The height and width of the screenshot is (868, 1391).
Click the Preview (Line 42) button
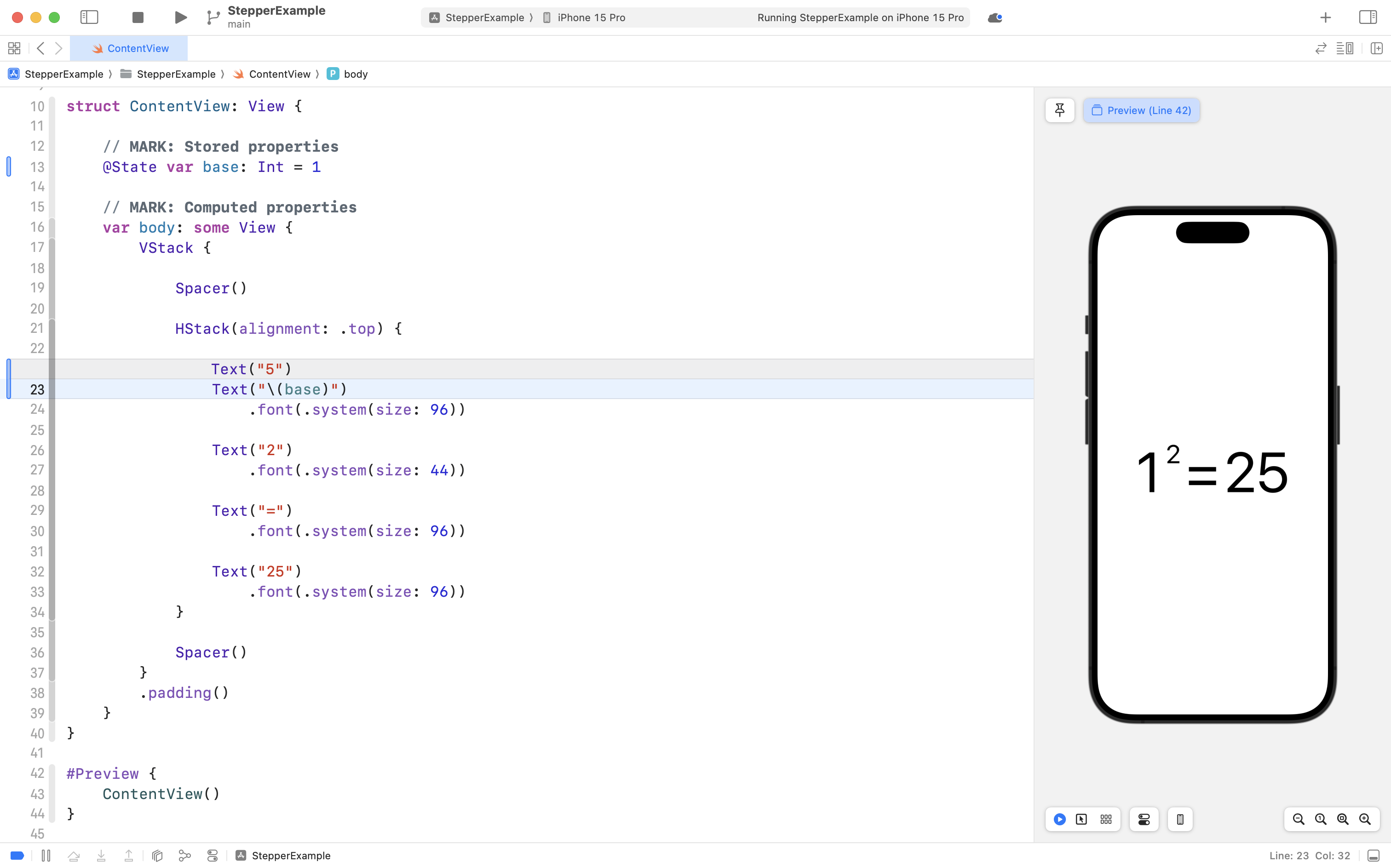tap(1142, 110)
